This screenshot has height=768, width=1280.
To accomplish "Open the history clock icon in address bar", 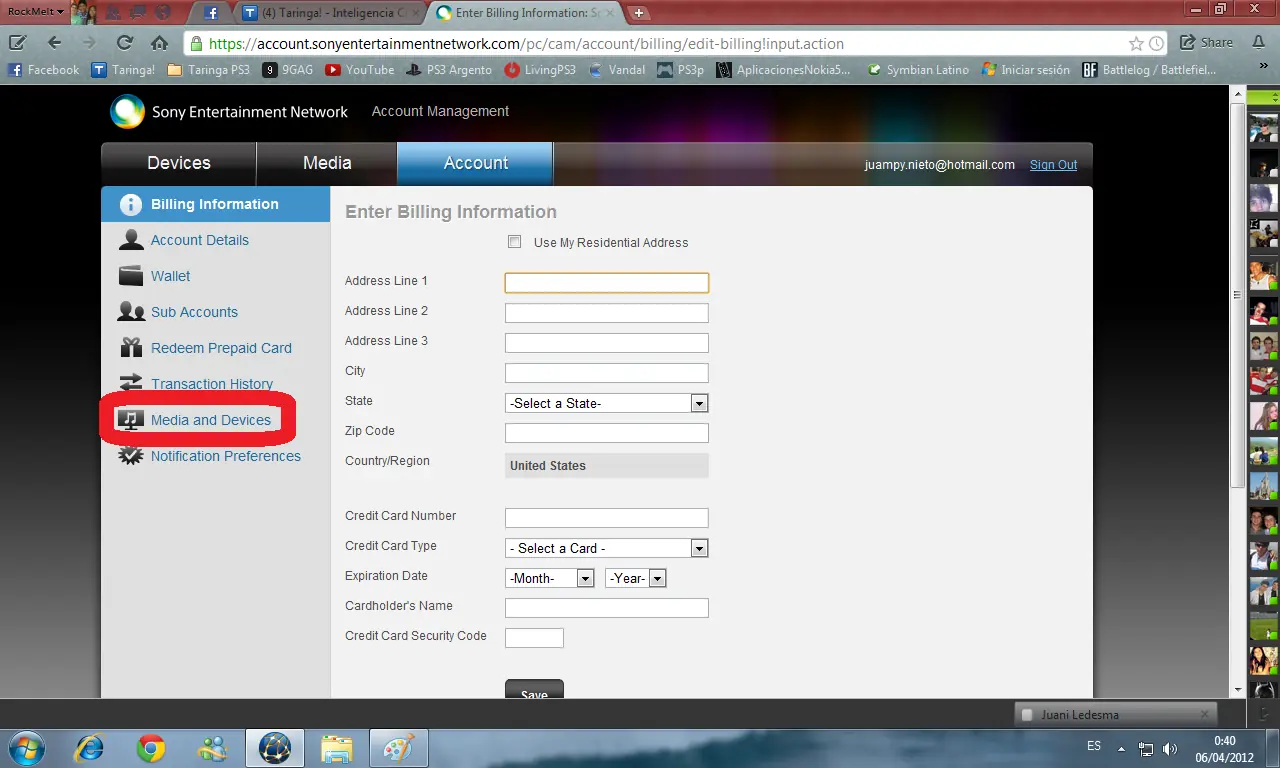I will (x=1156, y=44).
